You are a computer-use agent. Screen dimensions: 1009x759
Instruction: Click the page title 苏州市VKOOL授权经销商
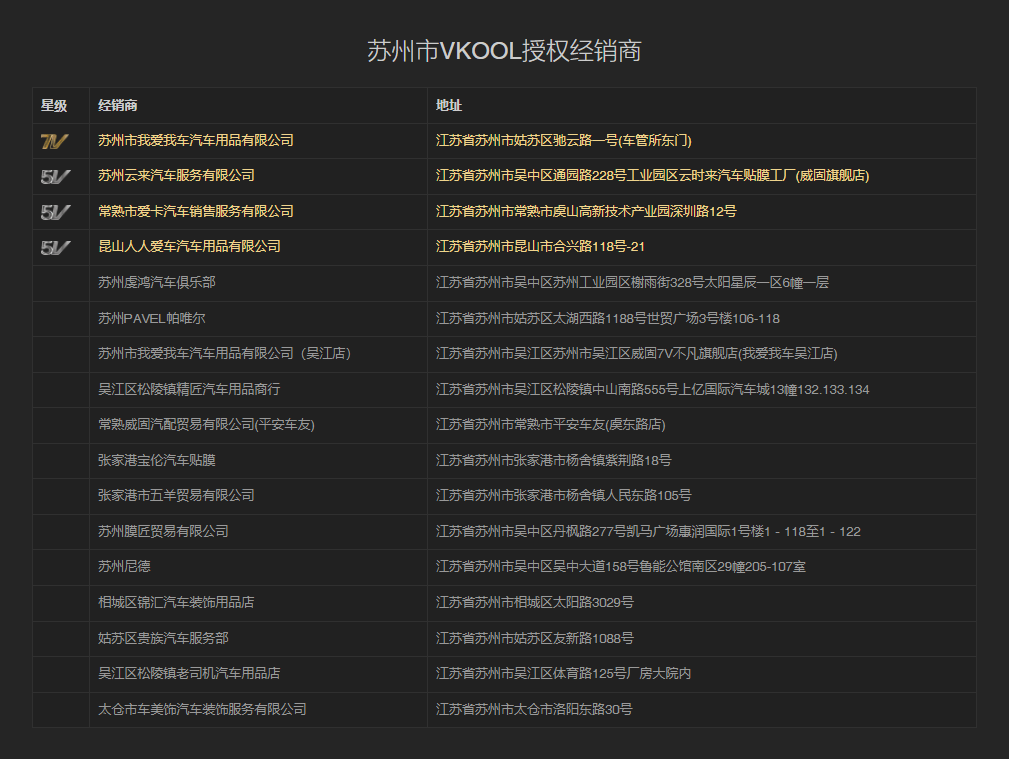[504, 51]
